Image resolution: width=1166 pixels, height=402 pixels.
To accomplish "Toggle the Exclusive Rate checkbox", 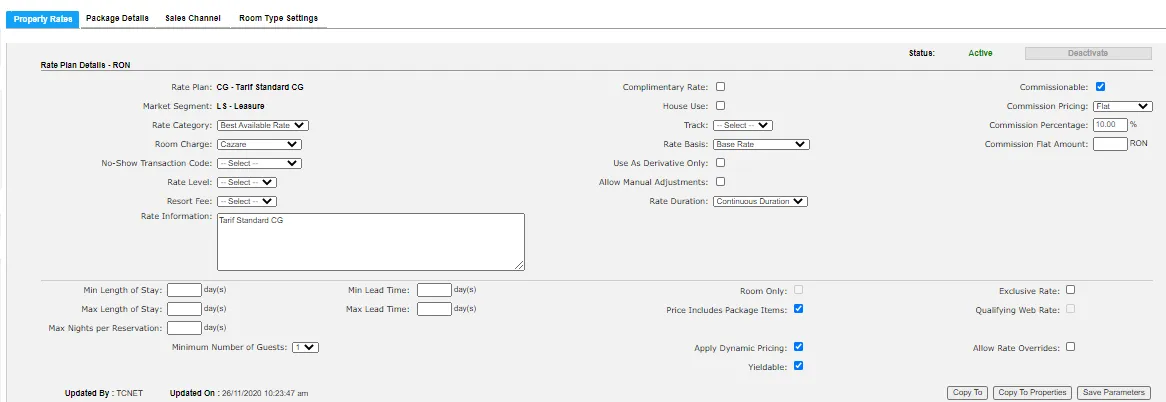I will [x=1070, y=290].
